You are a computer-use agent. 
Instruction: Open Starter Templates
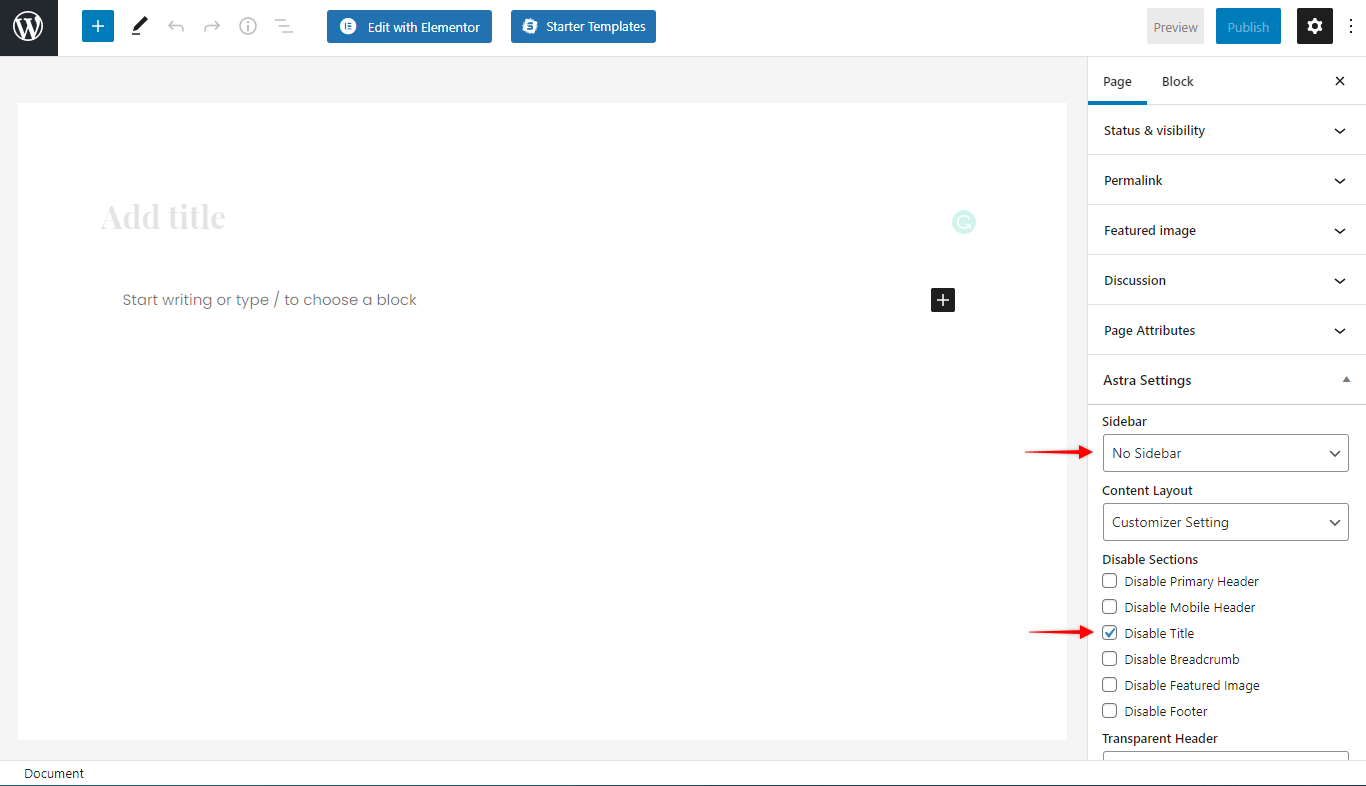pos(583,27)
